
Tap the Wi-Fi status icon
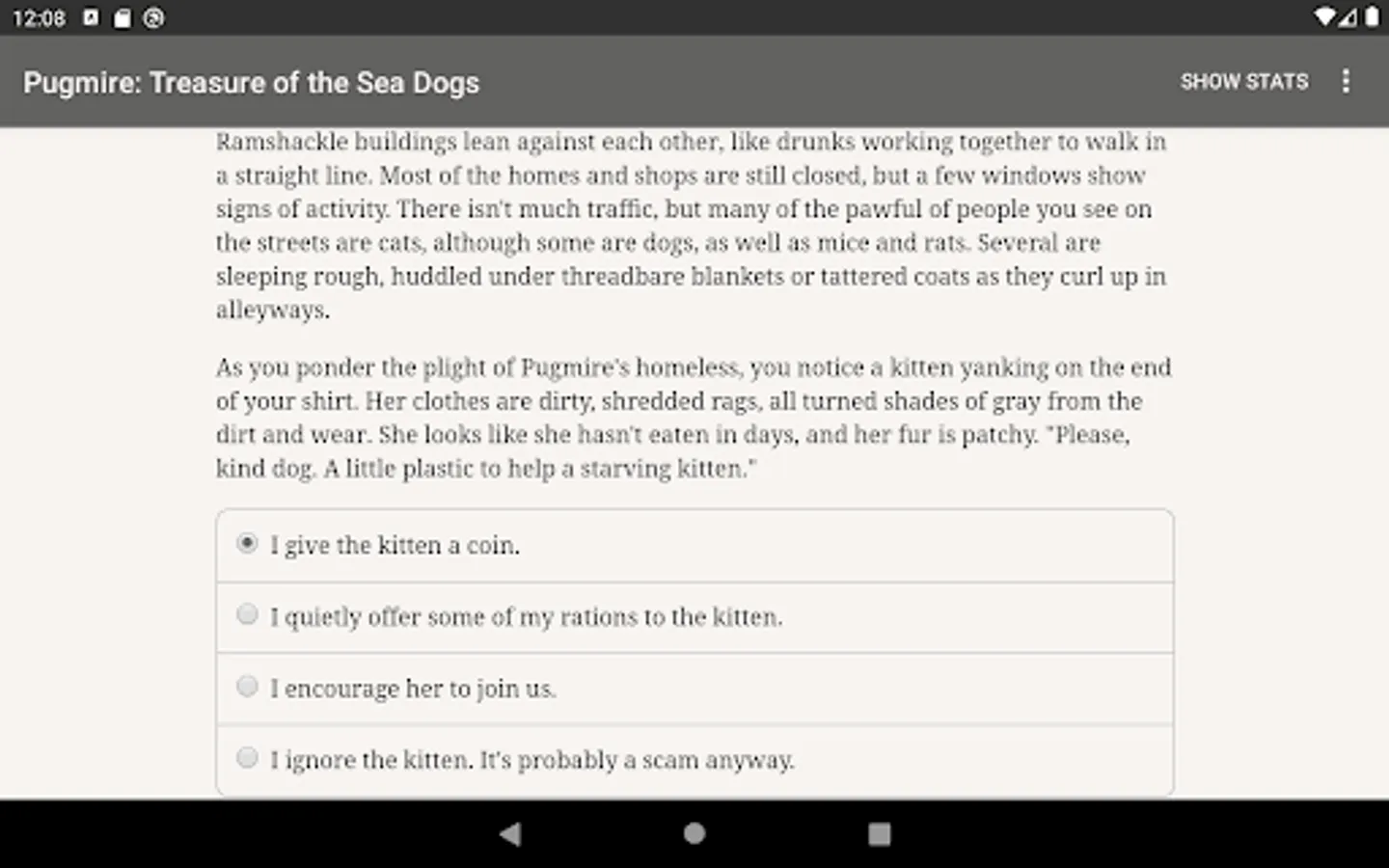click(1323, 17)
